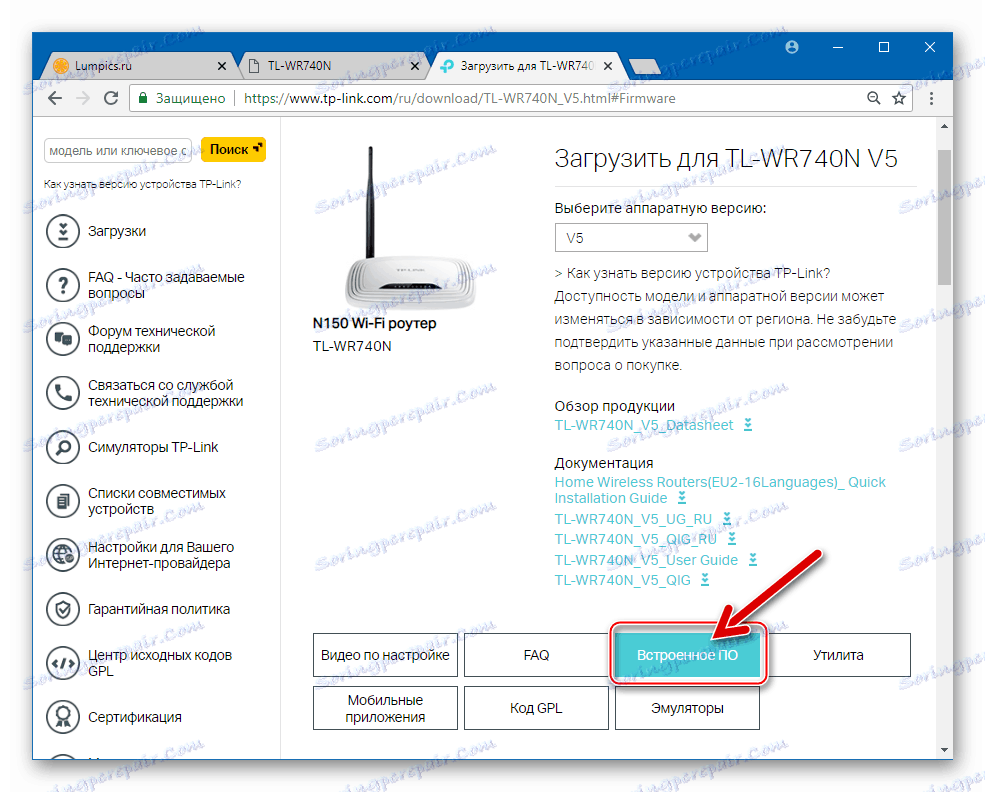Click the zoom magnifier icon in address bar
This screenshot has height=792, width=985.
click(x=873, y=98)
